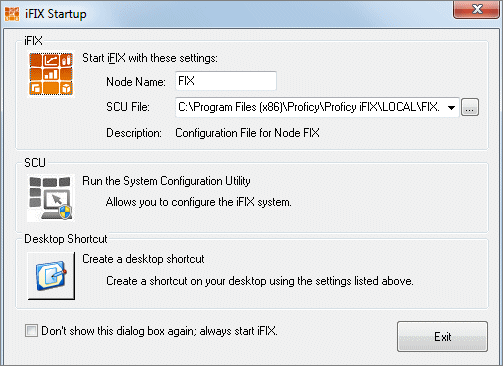Open the System Configuration Utility monitor icon

tap(51, 198)
